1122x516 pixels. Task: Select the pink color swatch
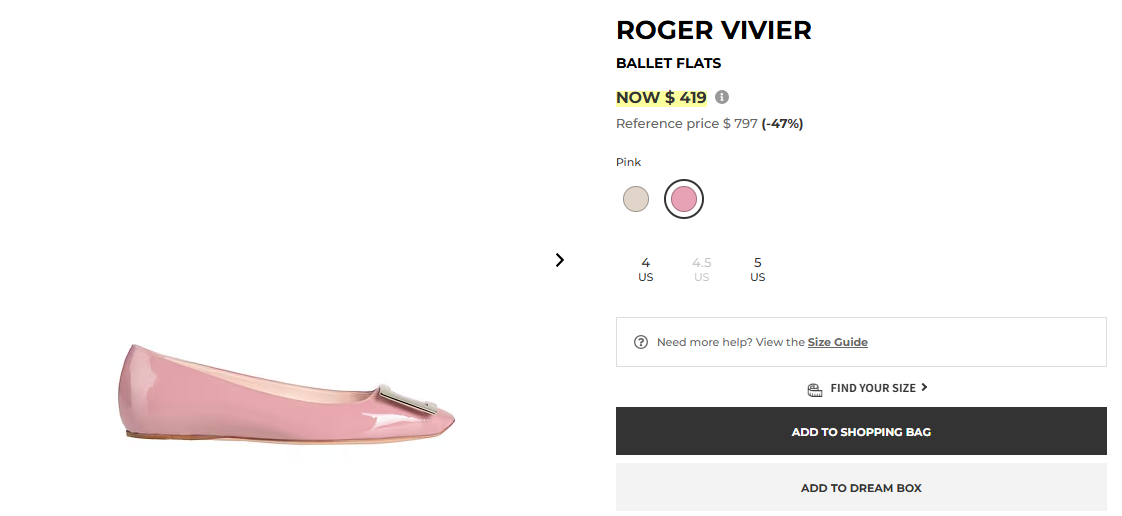[684, 199]
